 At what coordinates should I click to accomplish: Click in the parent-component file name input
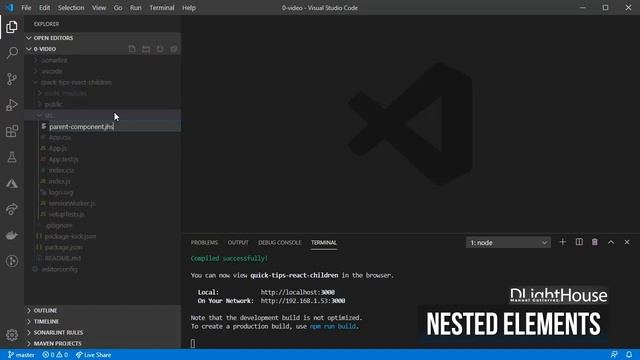click(114, 127)
